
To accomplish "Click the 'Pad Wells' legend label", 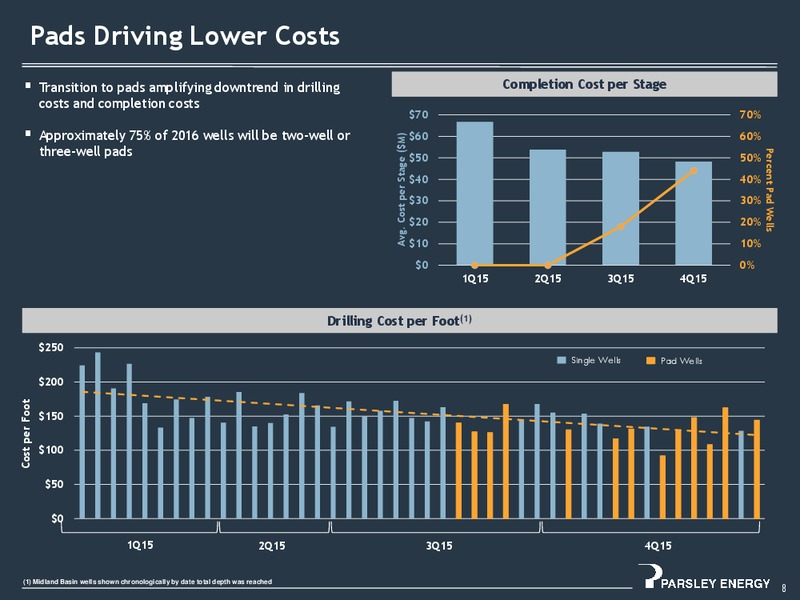I will (x=681, y=361).
